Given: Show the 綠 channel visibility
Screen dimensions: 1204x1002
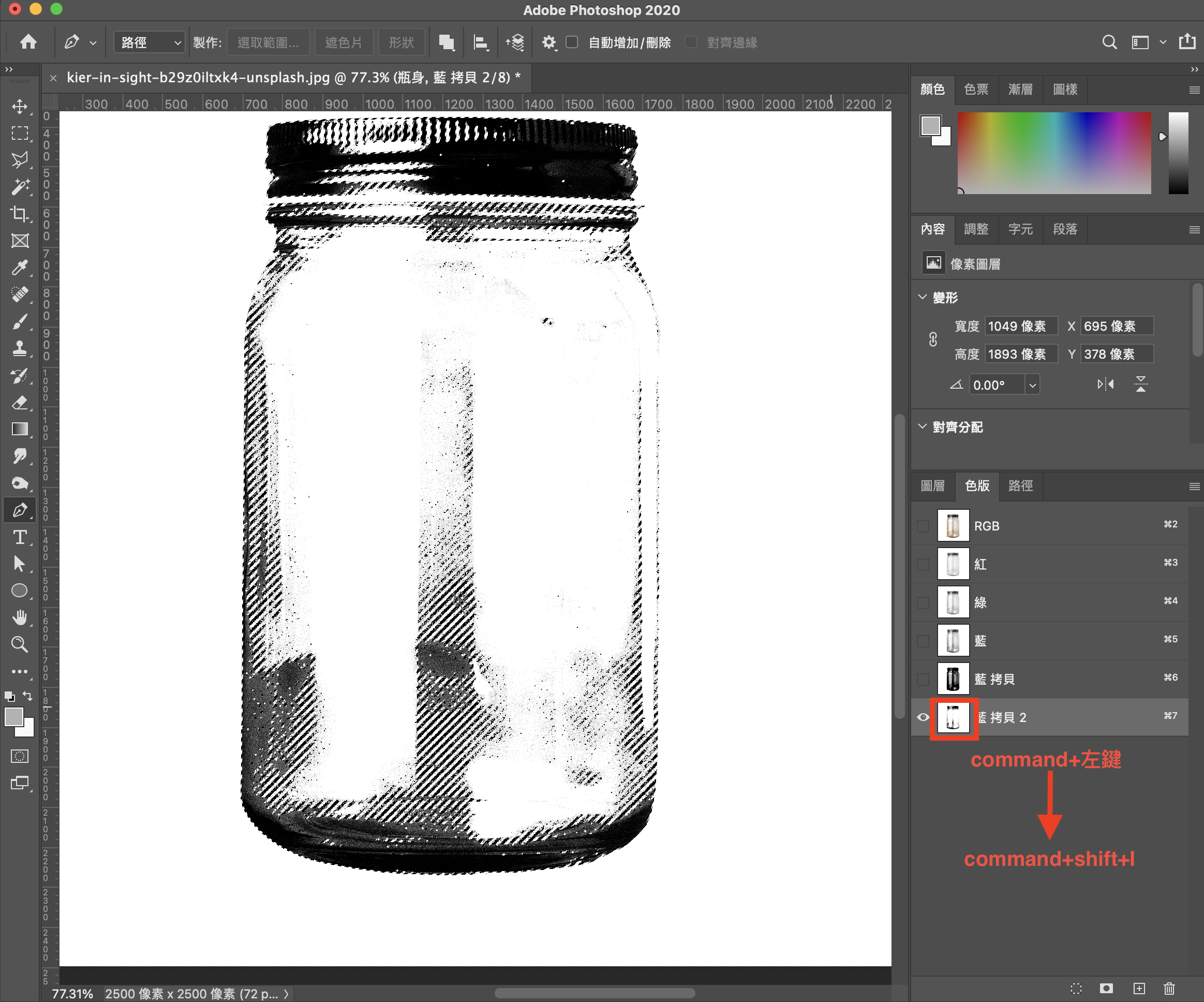Looking at the screenshot, I should pos(923,603).
